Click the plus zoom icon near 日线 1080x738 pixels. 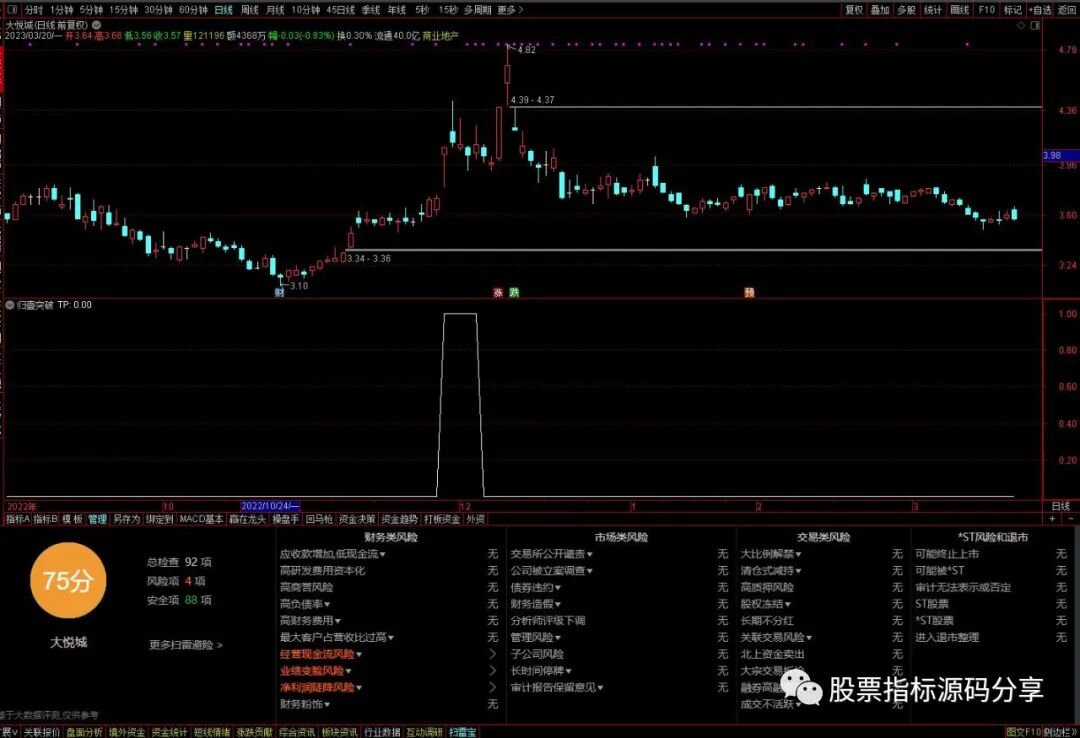1052,518
